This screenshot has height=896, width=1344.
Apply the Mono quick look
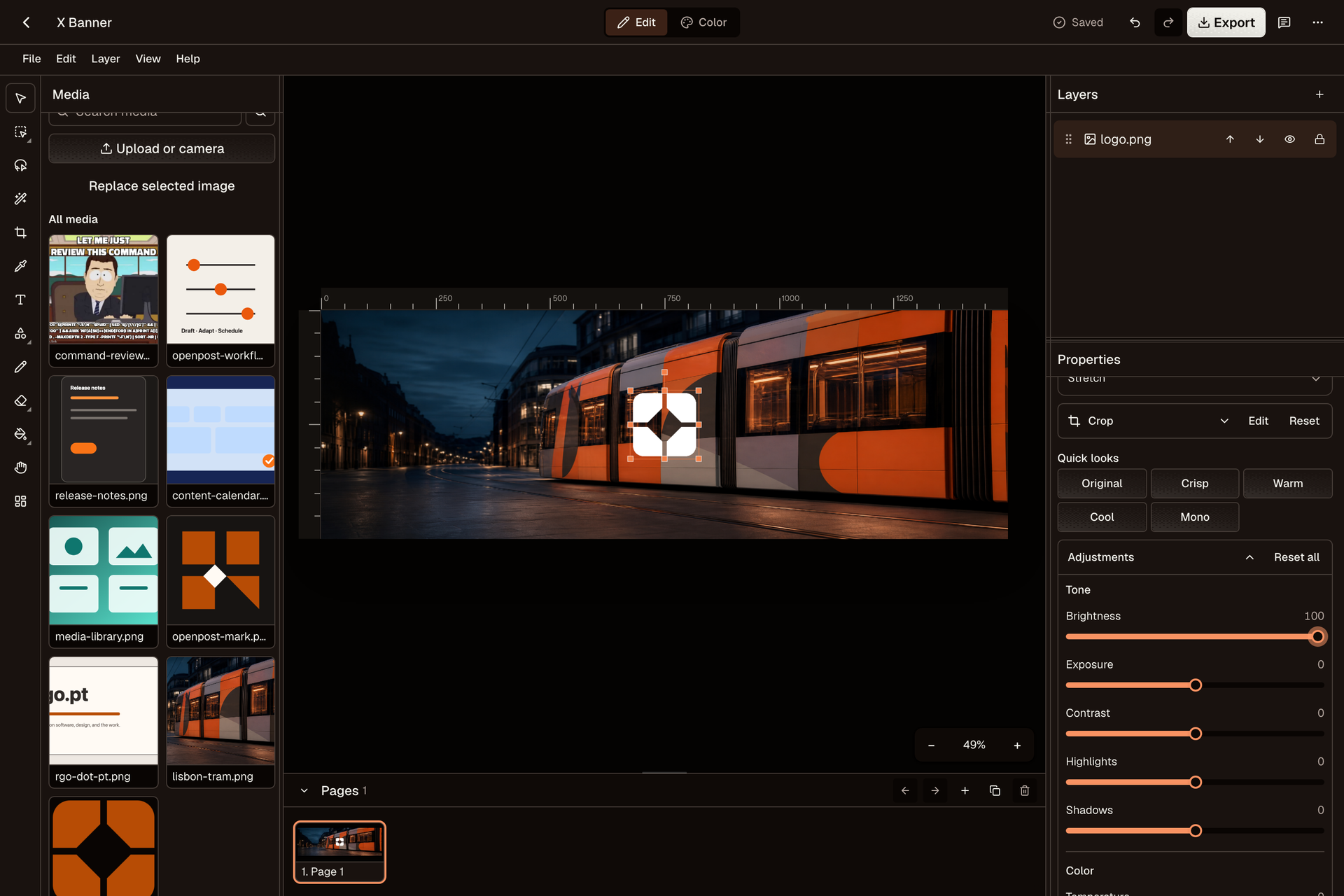click(1195, 517)
